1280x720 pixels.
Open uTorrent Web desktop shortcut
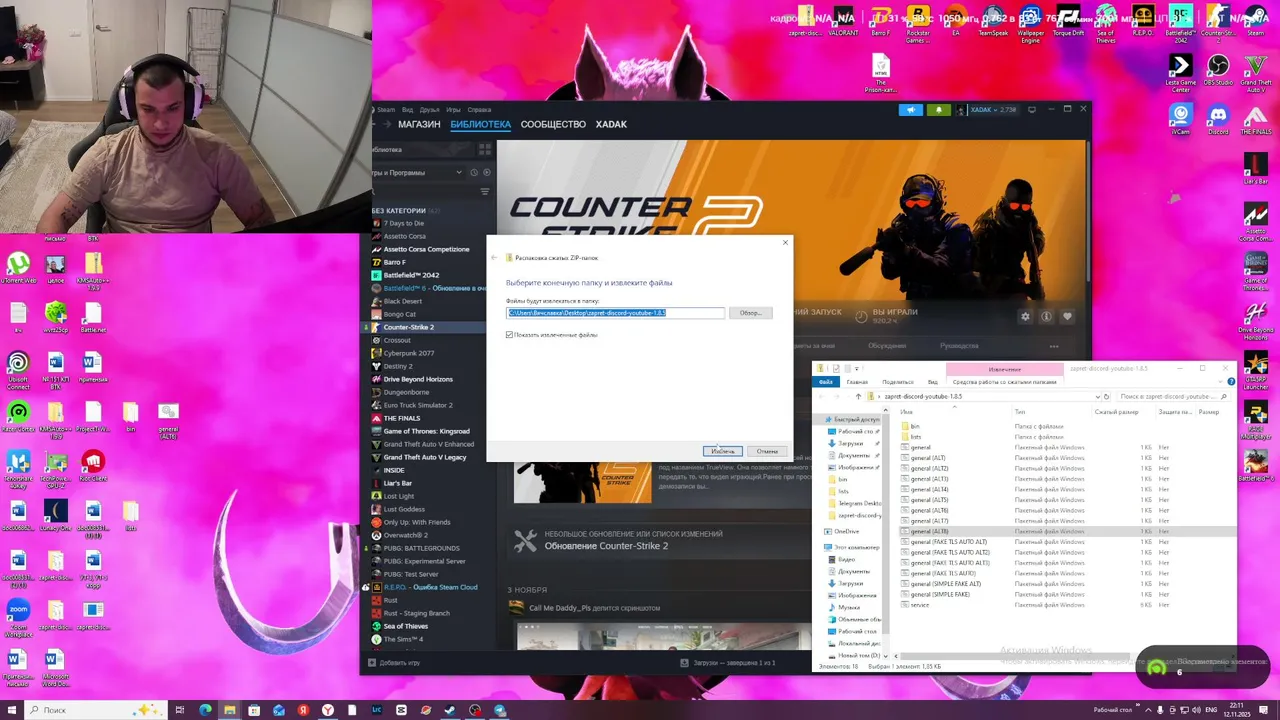[18, 268]
